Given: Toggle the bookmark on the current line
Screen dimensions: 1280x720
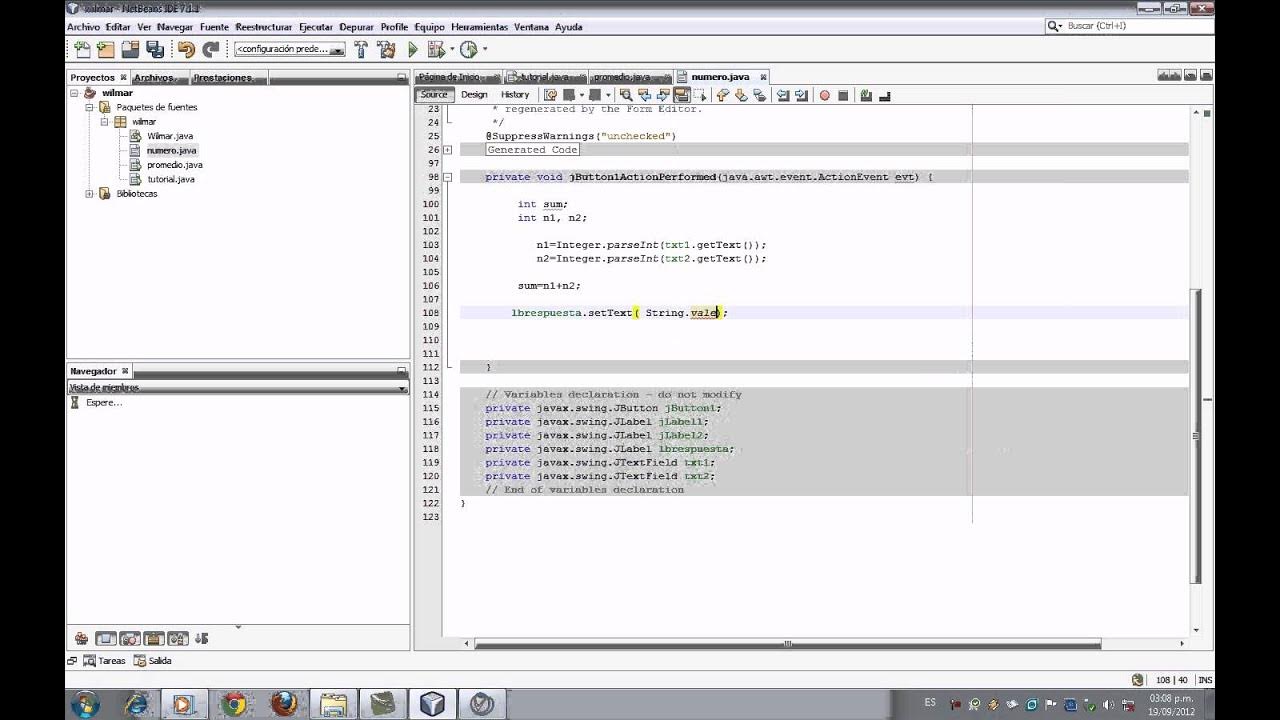Looking at the screenshot, I should tap(759, 96).
